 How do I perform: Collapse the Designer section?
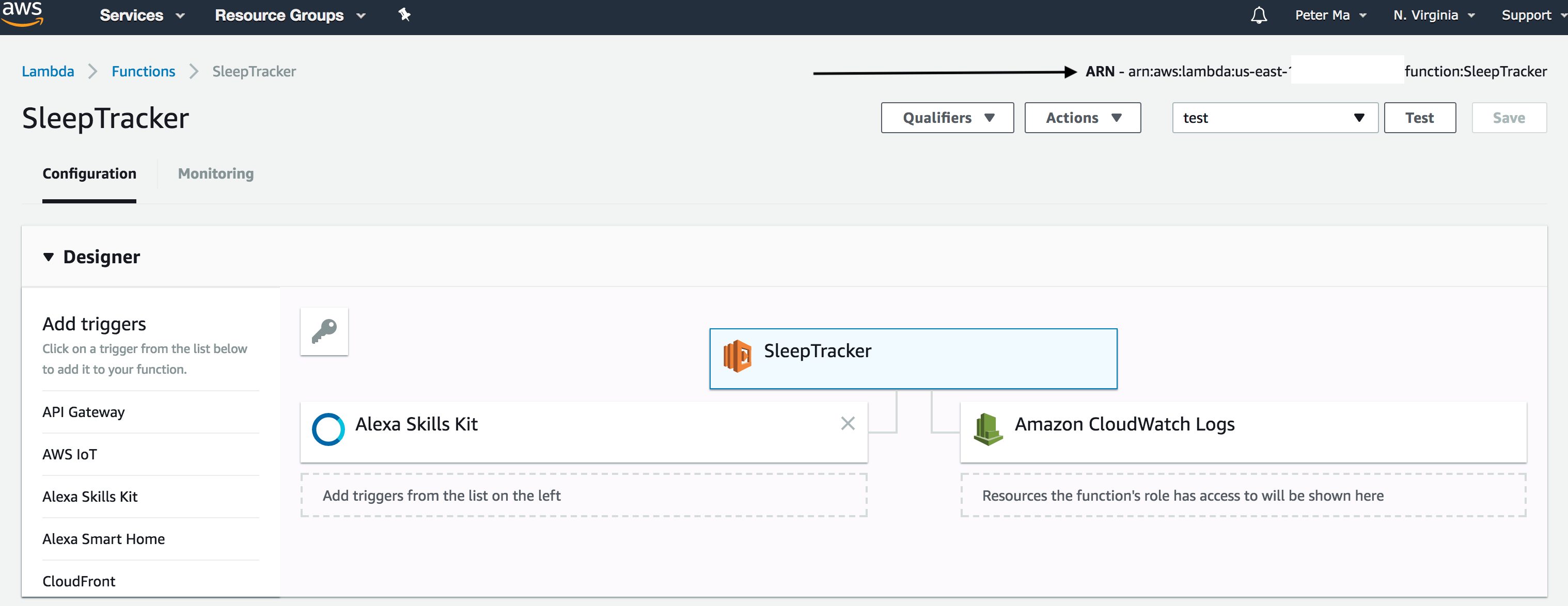49,258
